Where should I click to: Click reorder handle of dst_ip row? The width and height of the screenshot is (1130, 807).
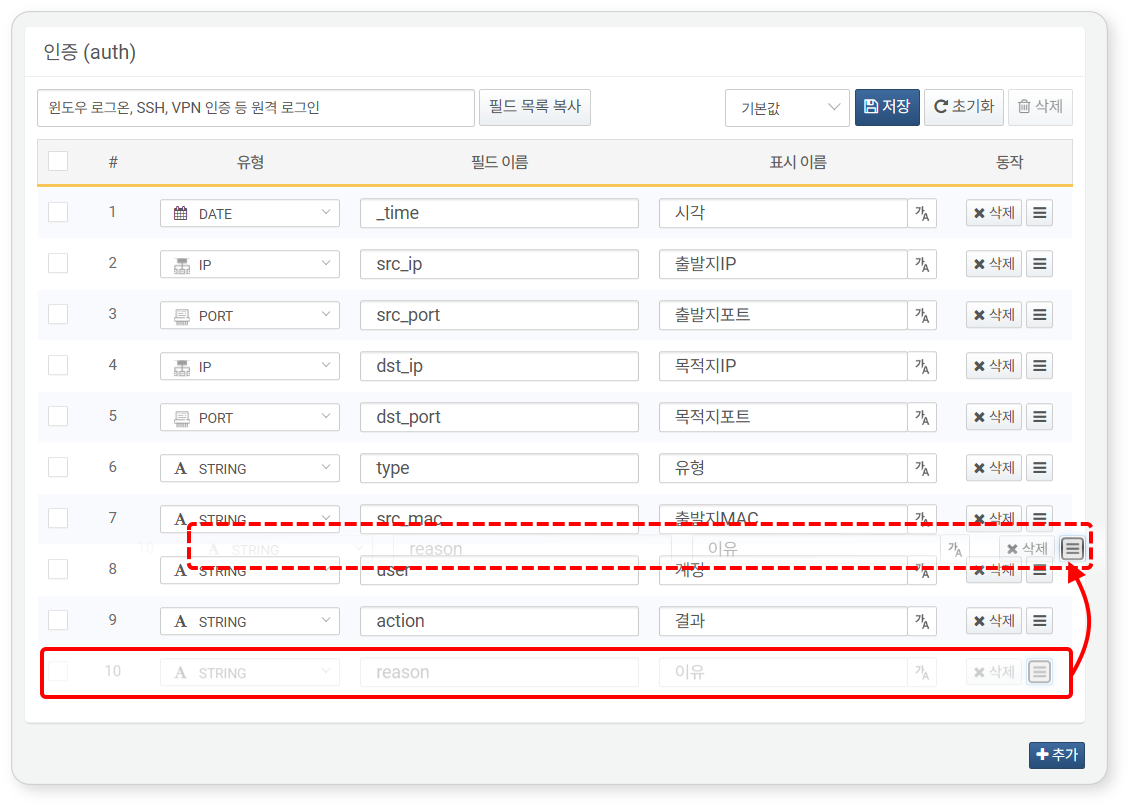(x=1039, y=366)
